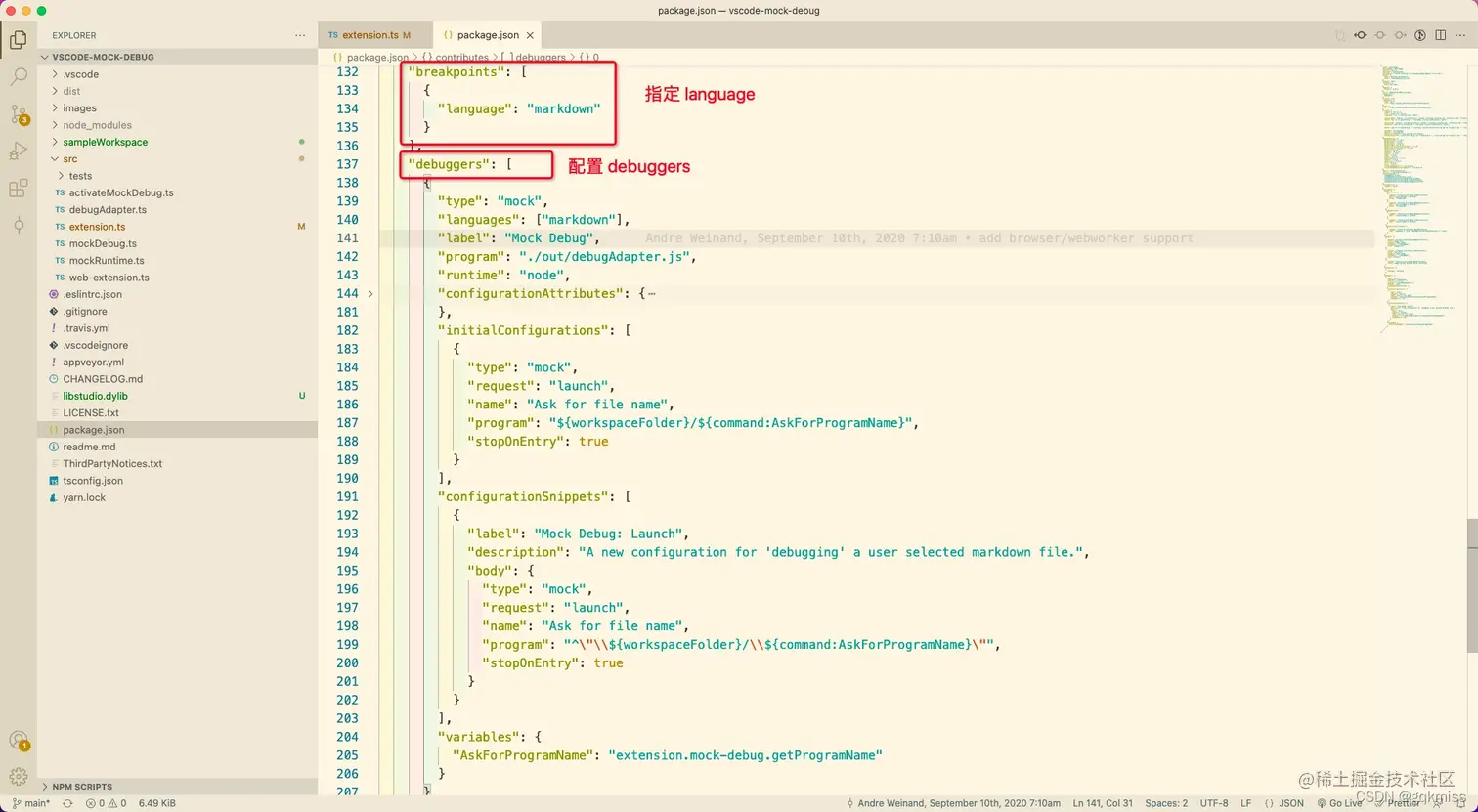Open extension.ts in the explorer
This screenshot has height=812, width=1478.
[x=177, y=227]
